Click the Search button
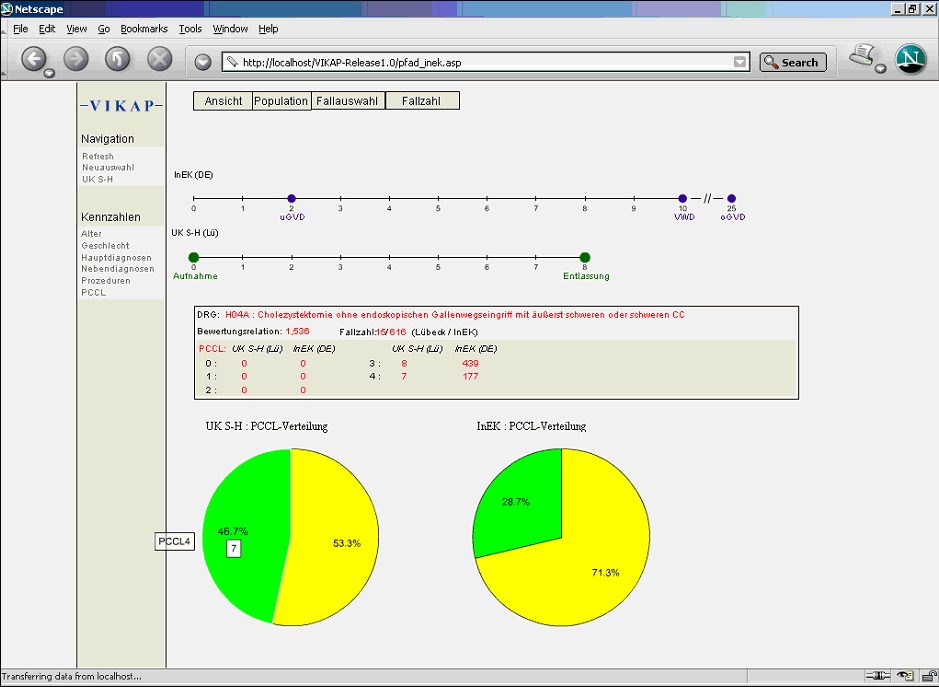 point(793,62)
